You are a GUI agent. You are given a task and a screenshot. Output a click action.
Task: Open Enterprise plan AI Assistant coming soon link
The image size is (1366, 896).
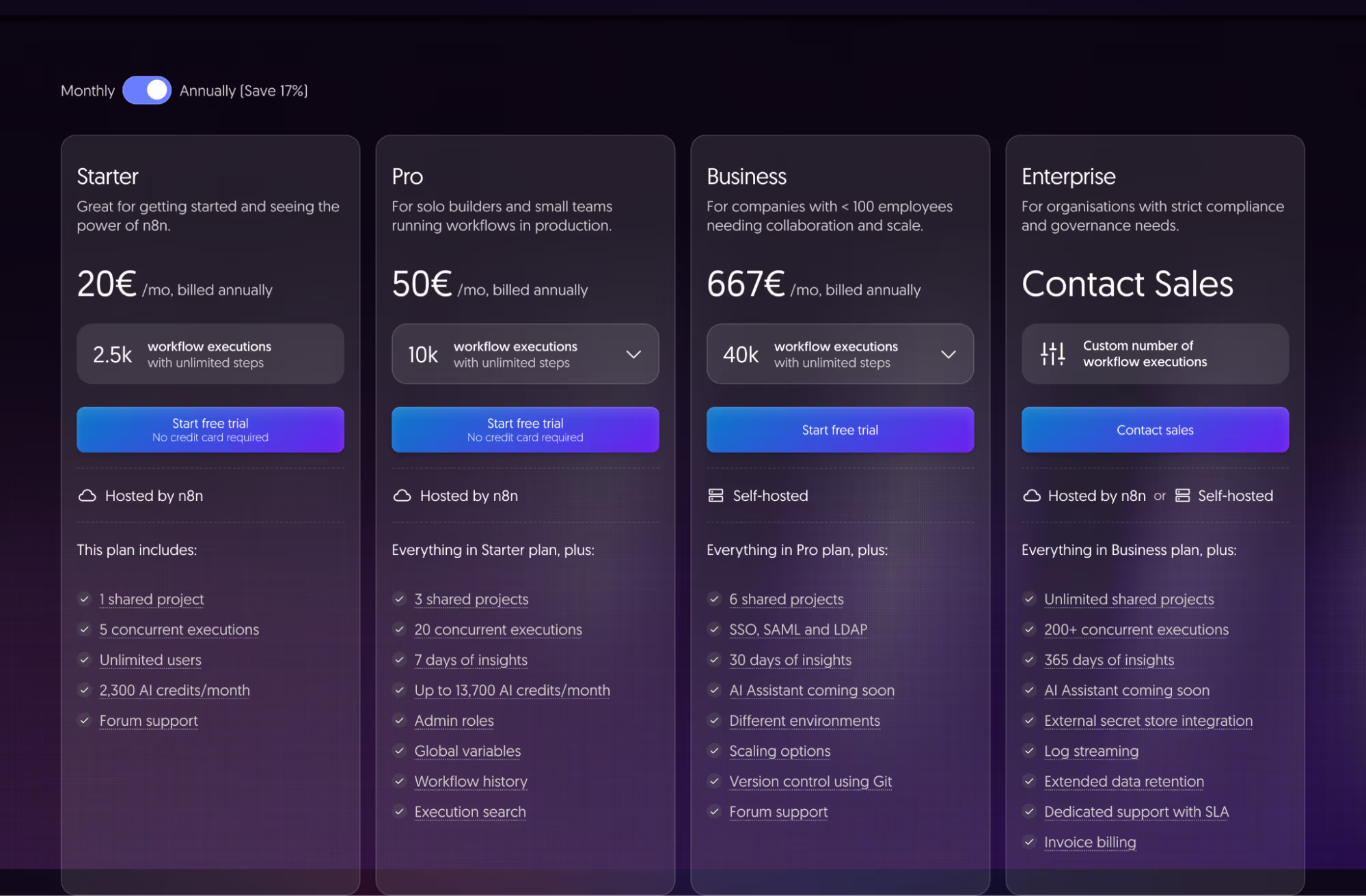point(1127,690)
